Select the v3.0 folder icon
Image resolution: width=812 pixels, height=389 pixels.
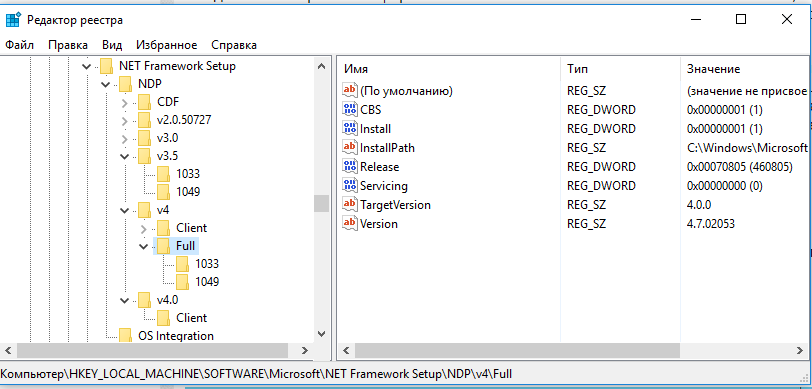(x=144, y=138)
